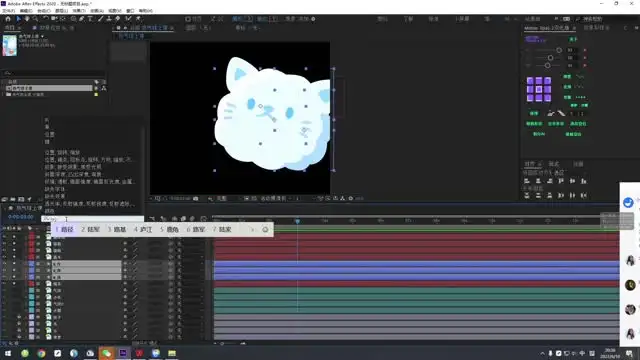This screenshot has height=360, width=640.
Task: Adjust the third Motion panel easing slider
Action: (x=547, y=65)
